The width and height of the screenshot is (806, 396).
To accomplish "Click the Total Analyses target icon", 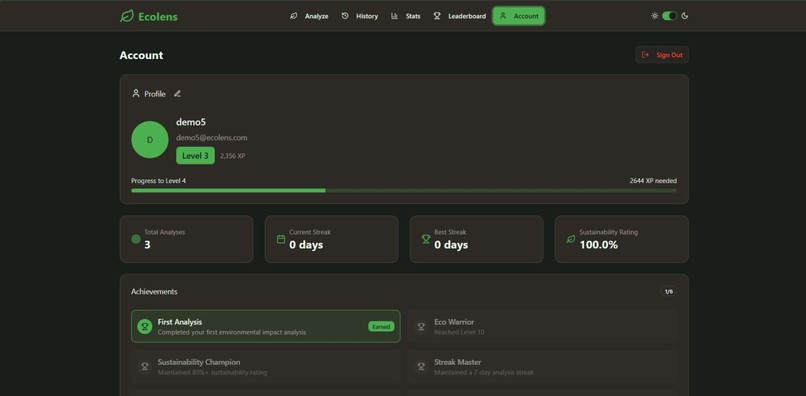I will click(136, 239).
